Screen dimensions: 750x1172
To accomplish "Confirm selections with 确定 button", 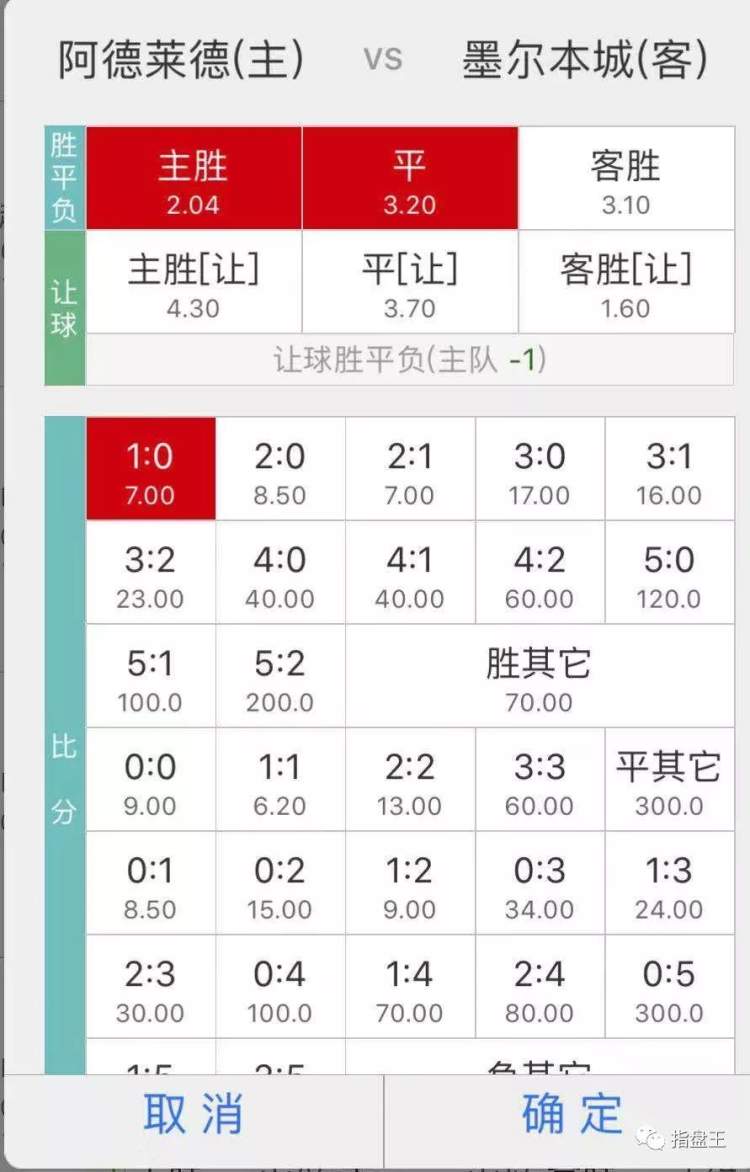I will [572, 1114].
